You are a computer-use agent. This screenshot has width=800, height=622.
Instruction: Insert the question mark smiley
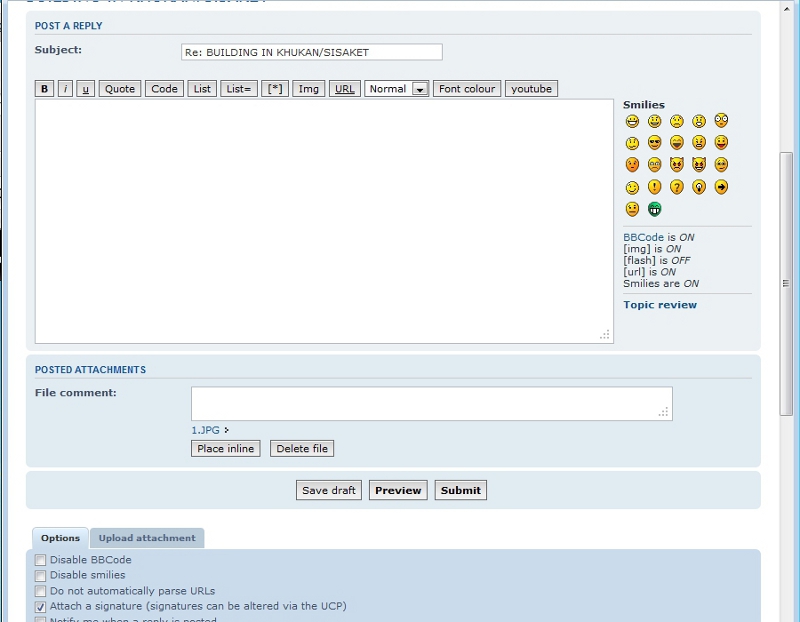coord(677,187)
